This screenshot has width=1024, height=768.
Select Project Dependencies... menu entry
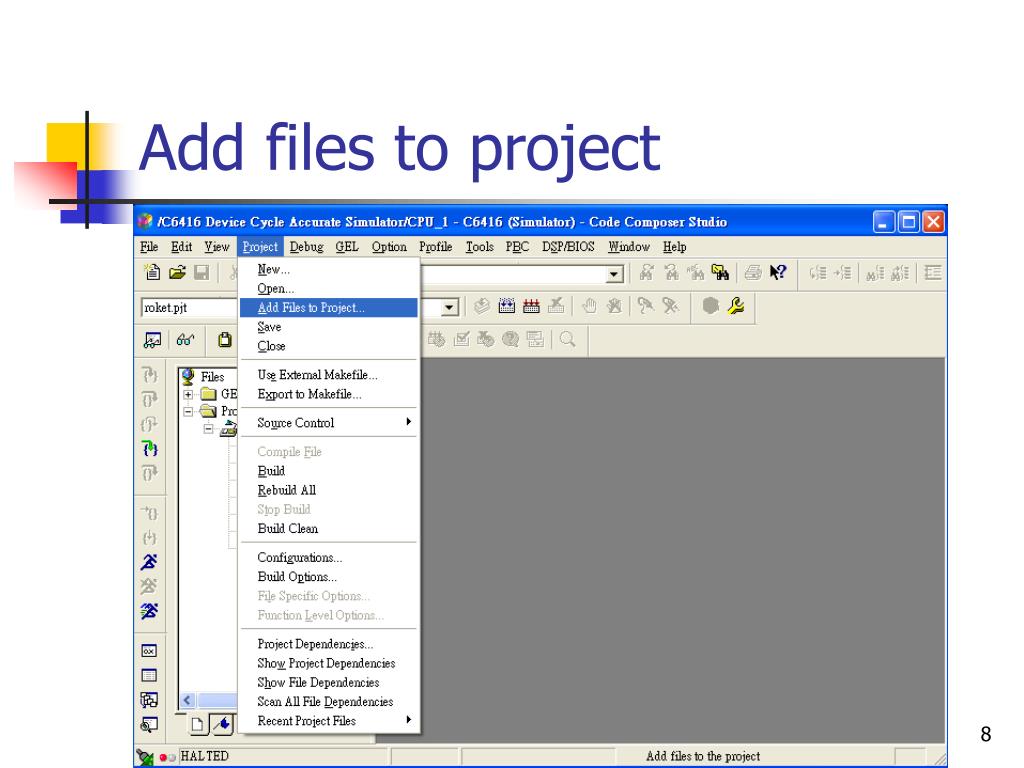pos(328,644)
